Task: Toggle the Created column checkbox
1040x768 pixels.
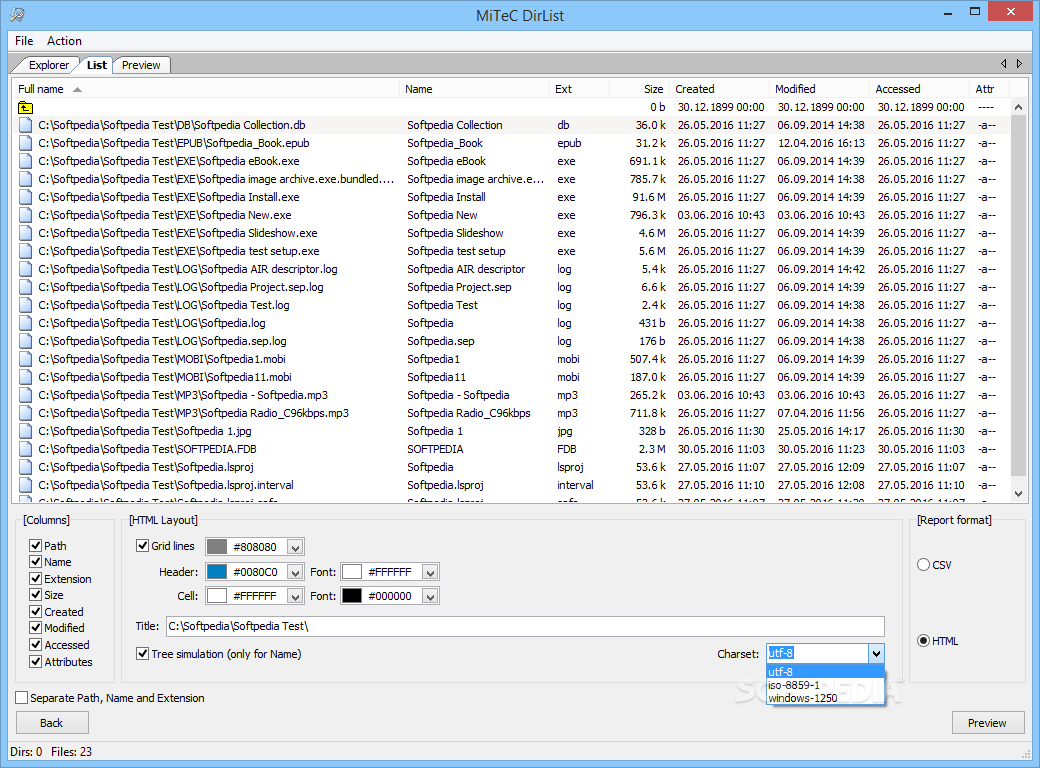Action: 36,611
